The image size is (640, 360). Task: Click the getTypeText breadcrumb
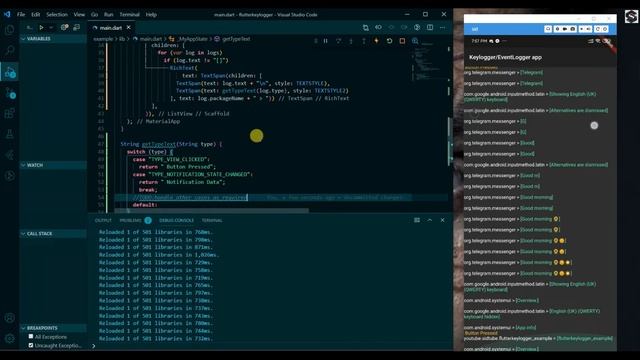coord(236,39)
